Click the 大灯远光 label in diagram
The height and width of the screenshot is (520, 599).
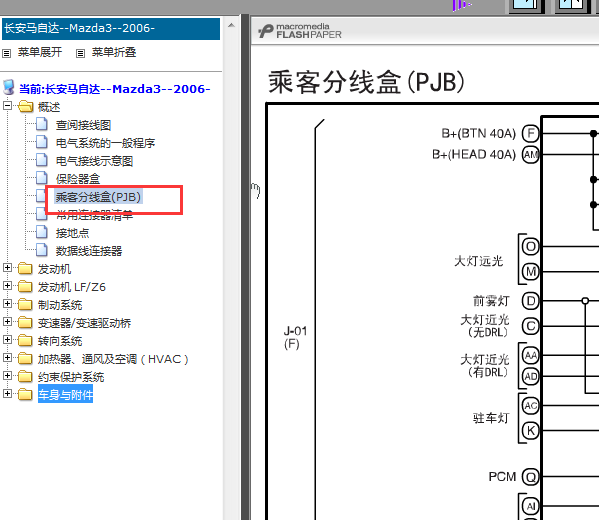(478, 261)
